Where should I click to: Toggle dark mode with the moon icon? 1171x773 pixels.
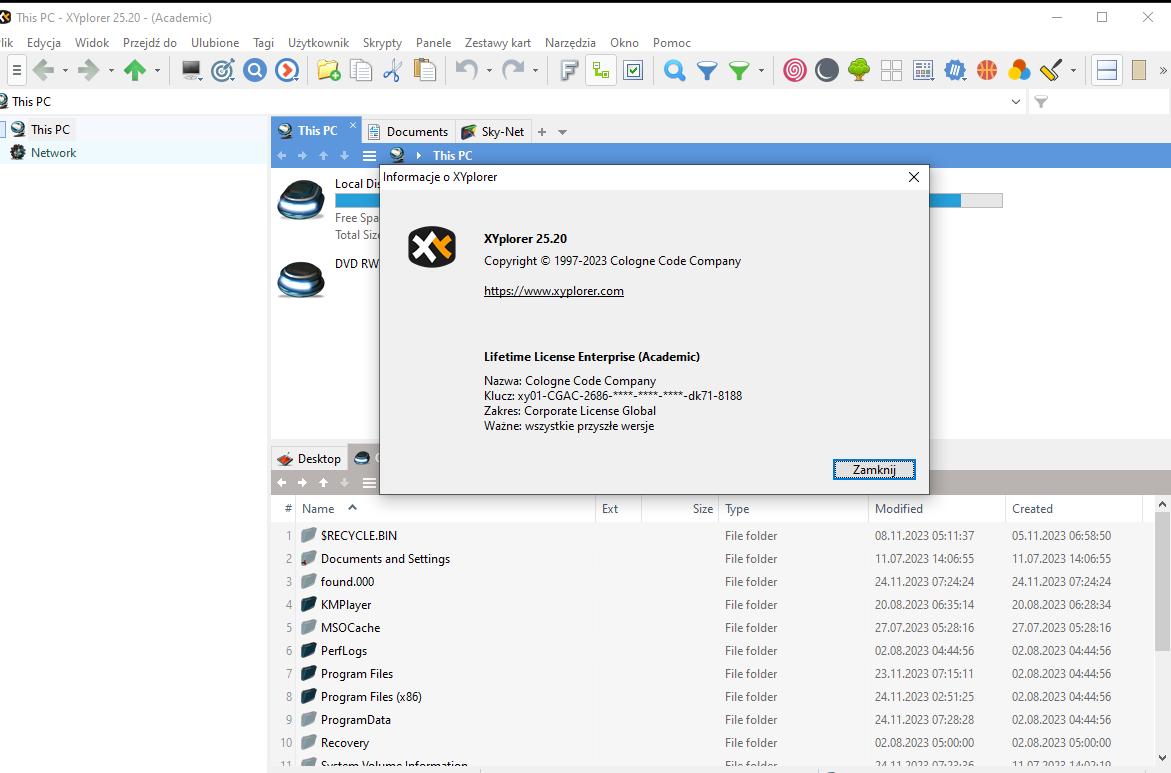point(827,71)
